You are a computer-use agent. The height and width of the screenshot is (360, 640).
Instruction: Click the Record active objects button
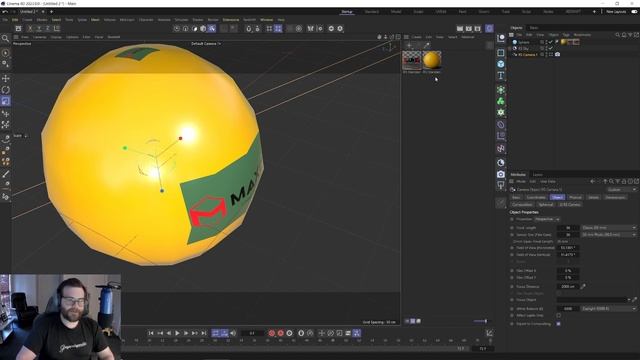click(271, 333)
